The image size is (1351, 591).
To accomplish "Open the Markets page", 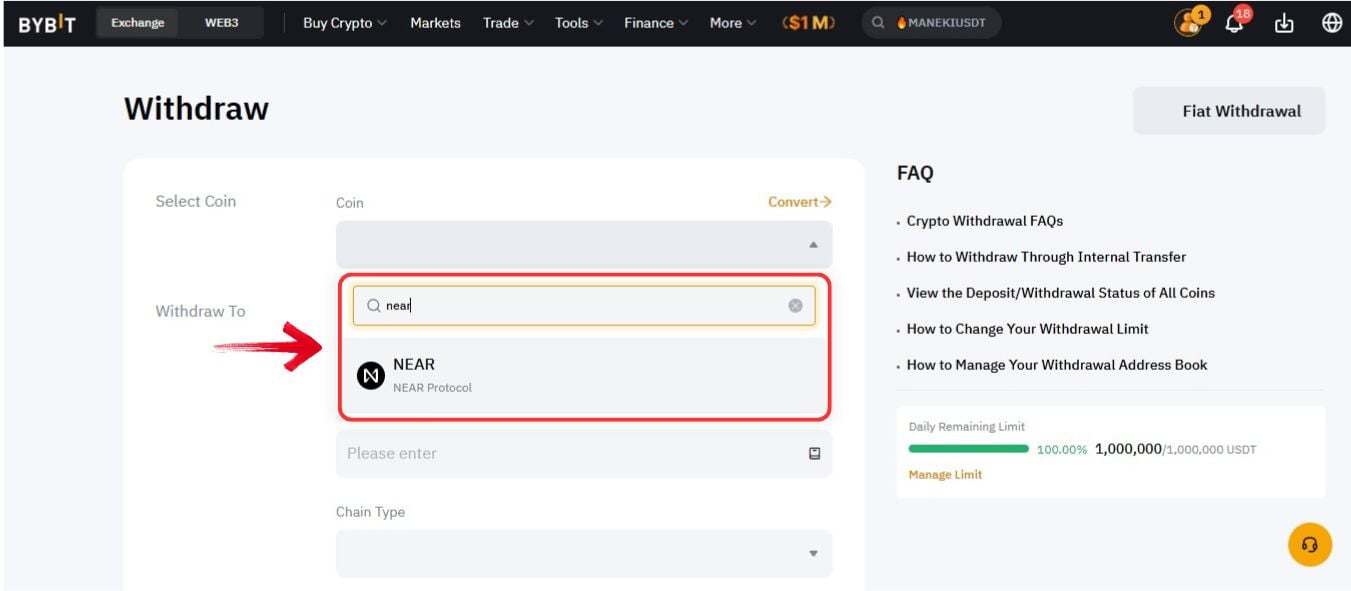I will 435,23.
